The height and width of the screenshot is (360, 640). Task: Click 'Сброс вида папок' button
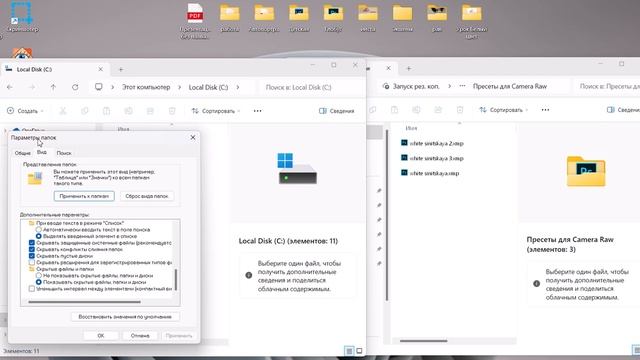147,196
